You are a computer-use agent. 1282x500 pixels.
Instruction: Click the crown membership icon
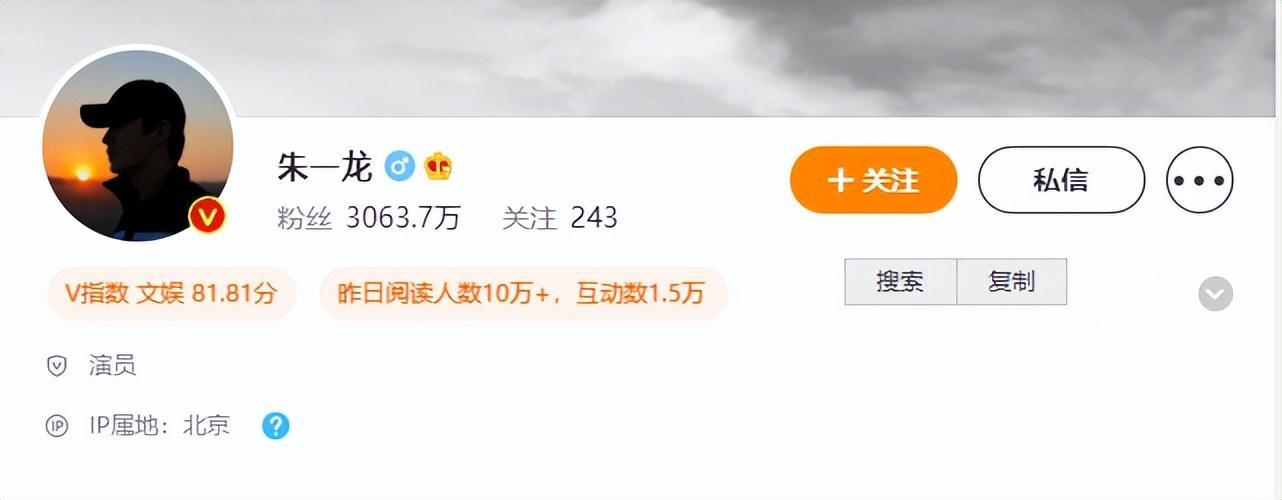point(438,166)
